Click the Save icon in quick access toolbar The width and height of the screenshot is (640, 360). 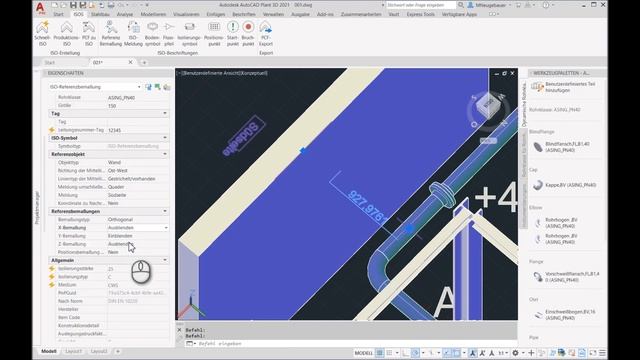(x=73, y=5)
